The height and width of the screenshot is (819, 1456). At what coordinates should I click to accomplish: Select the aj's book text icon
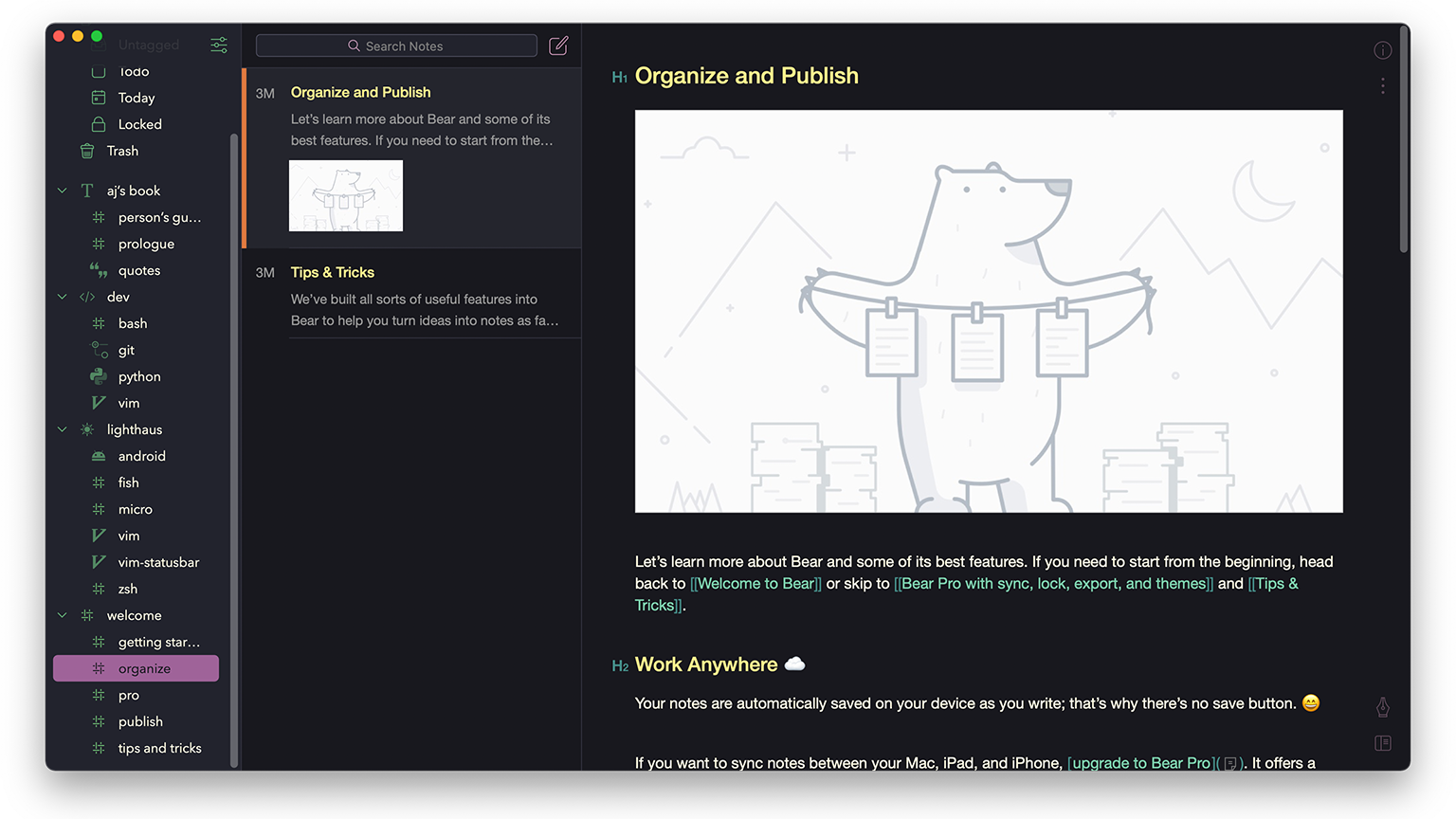tap(87, 191)
